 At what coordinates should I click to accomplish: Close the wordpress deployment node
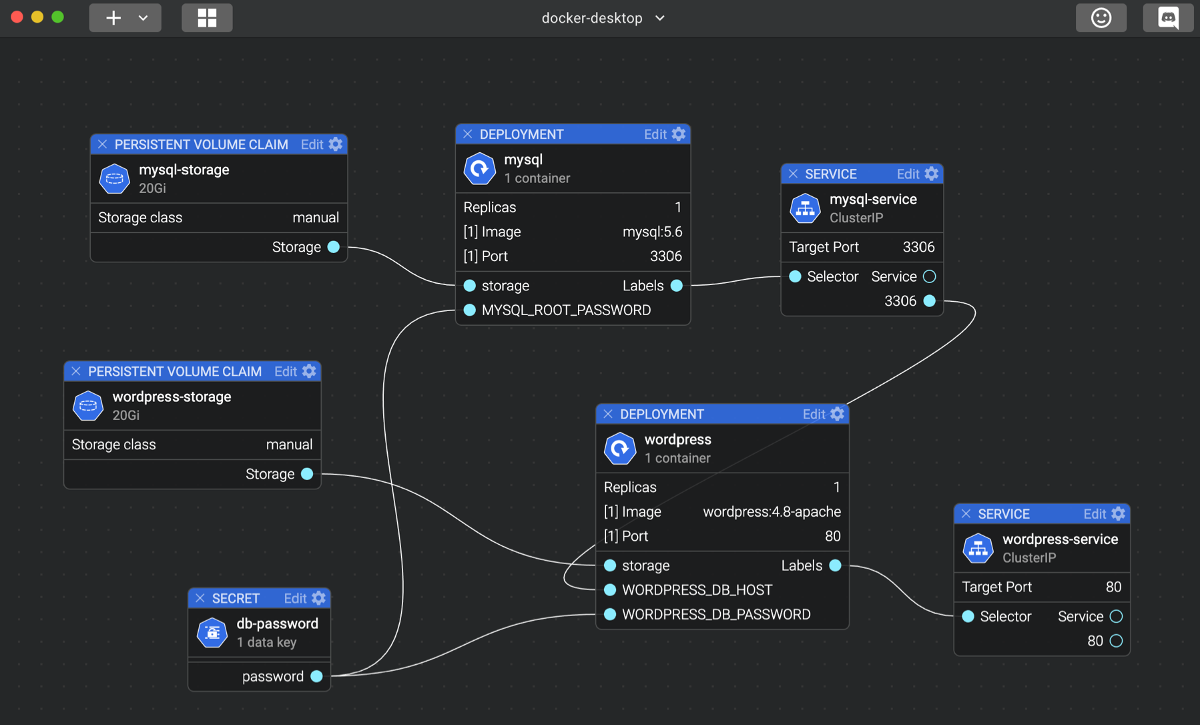608,415
